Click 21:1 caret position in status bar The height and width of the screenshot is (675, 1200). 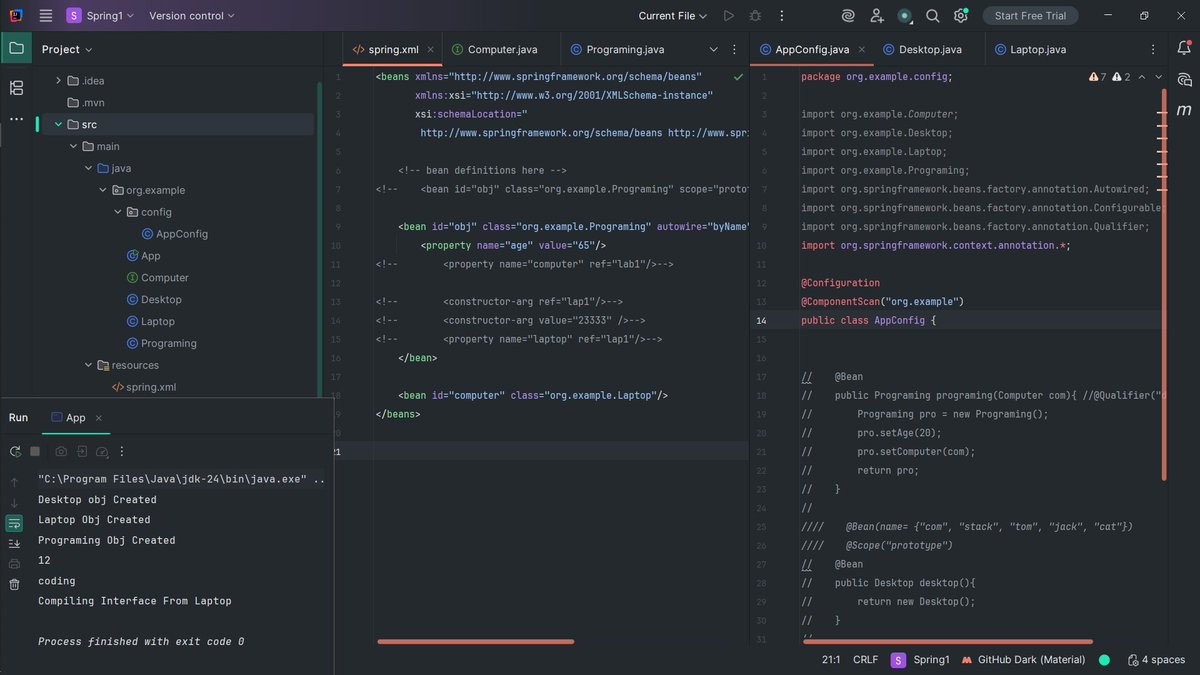point(831,660)
